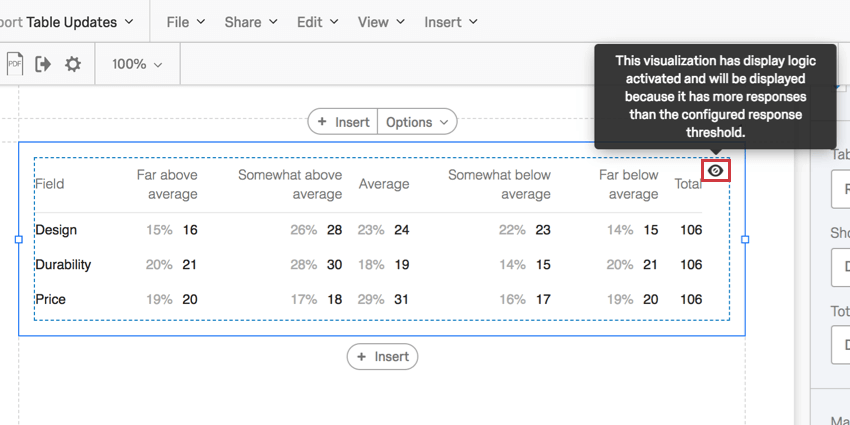This screenshot has width=850, height=425.
Task: Select the Design row label
Action: tap(56, 230)
